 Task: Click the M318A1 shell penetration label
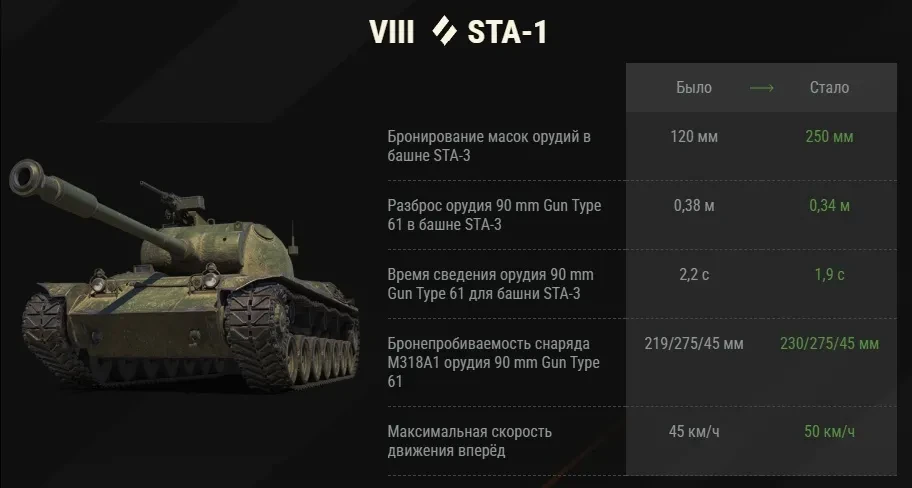[494, 362]
